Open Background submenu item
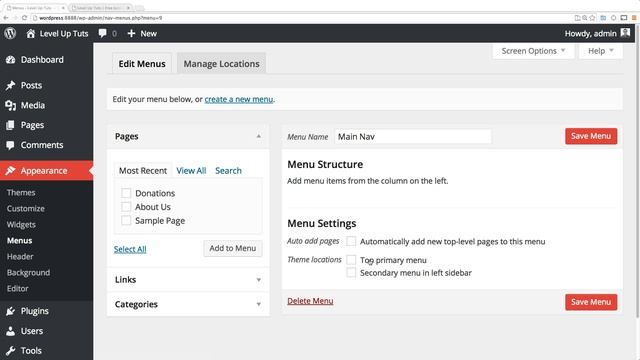The height and width of the screenshot is (360, 640). coord(28,272)
